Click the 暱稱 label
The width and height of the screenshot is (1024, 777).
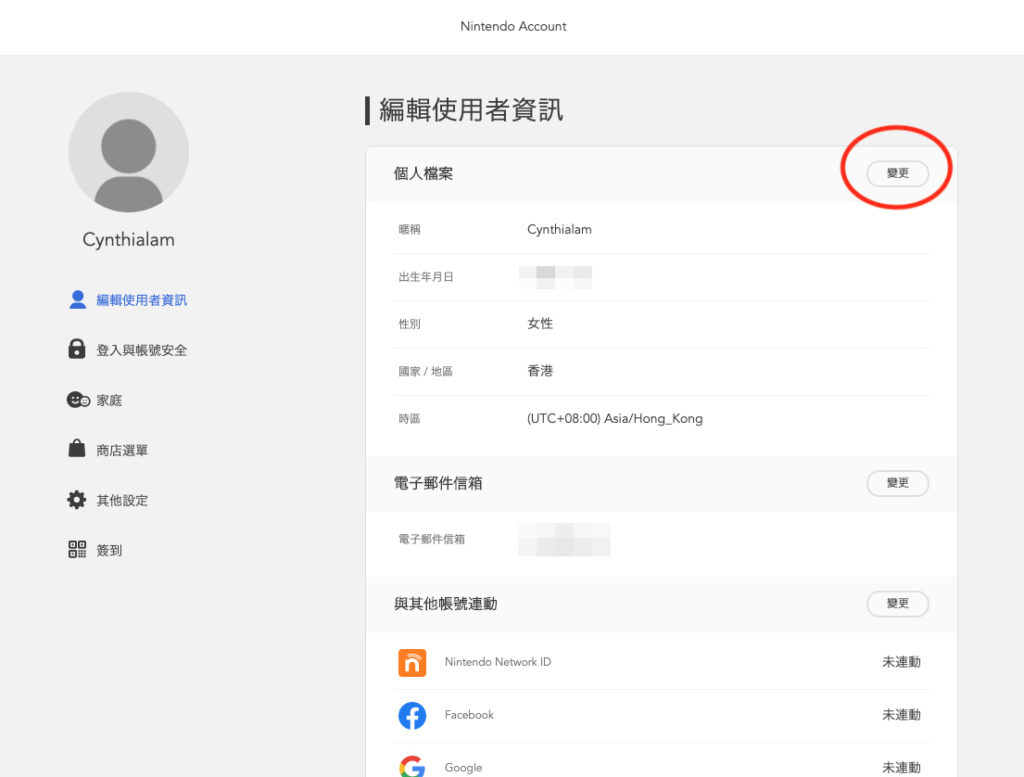409,229
